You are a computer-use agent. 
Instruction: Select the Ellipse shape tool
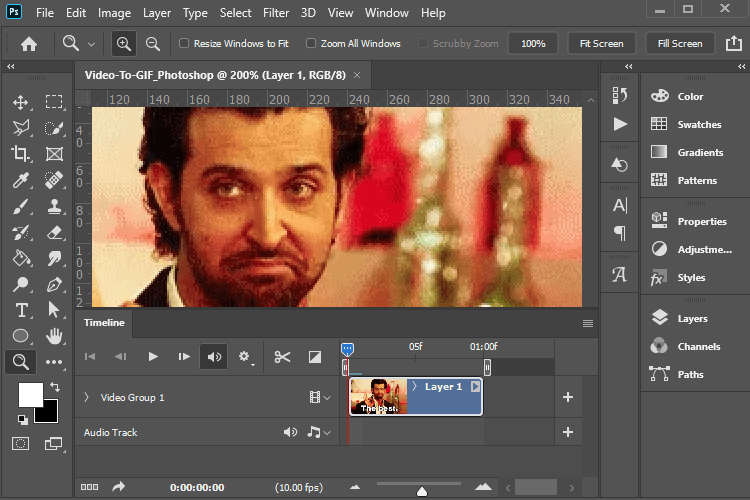point(21,336)
